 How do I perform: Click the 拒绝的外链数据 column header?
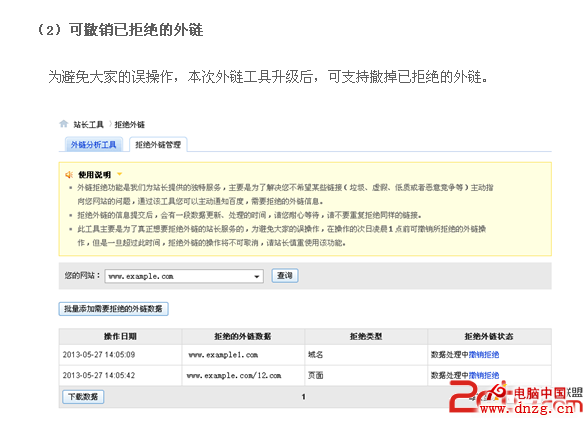[243, 336]
